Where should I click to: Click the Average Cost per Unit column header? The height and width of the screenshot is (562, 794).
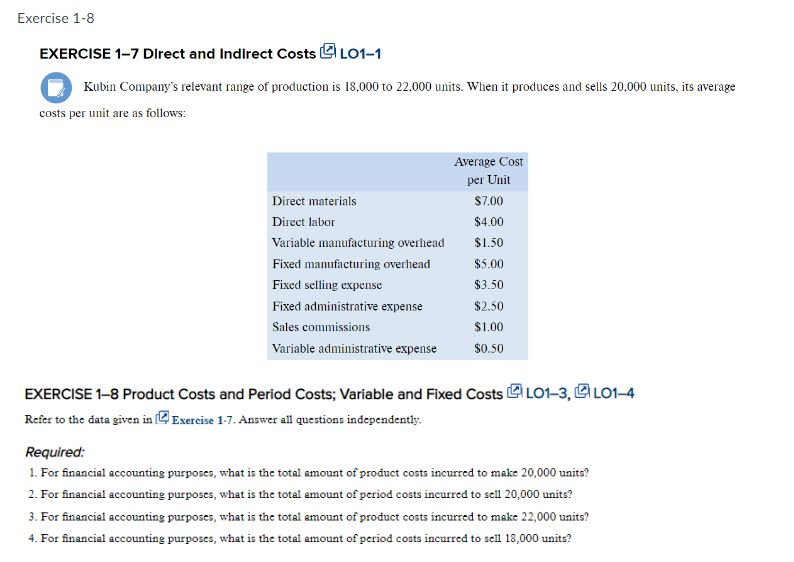point(488,171)
